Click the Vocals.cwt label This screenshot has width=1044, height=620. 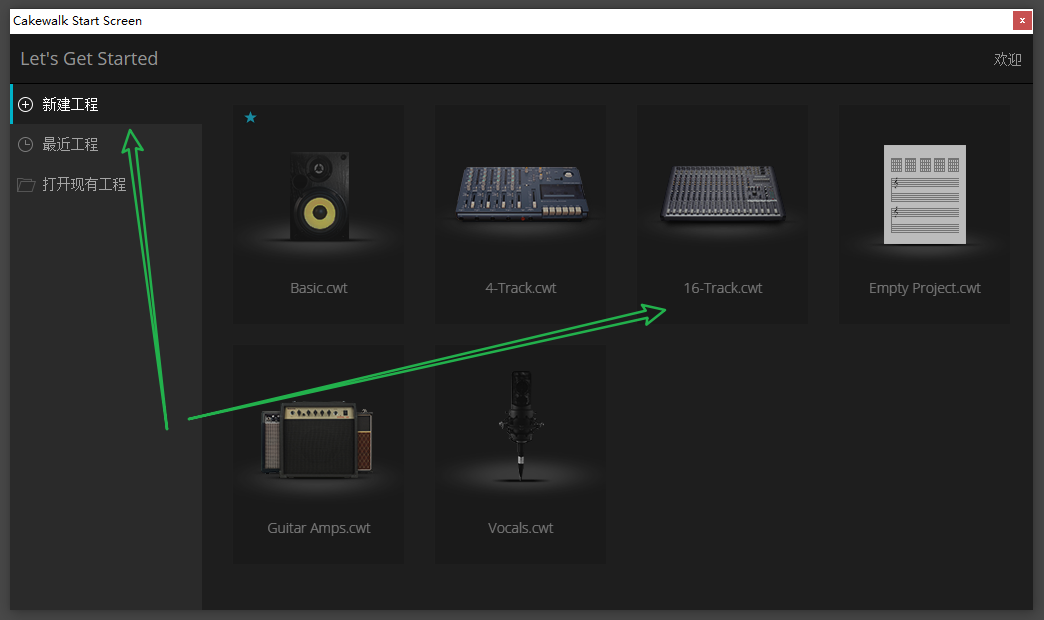point(521,528)
